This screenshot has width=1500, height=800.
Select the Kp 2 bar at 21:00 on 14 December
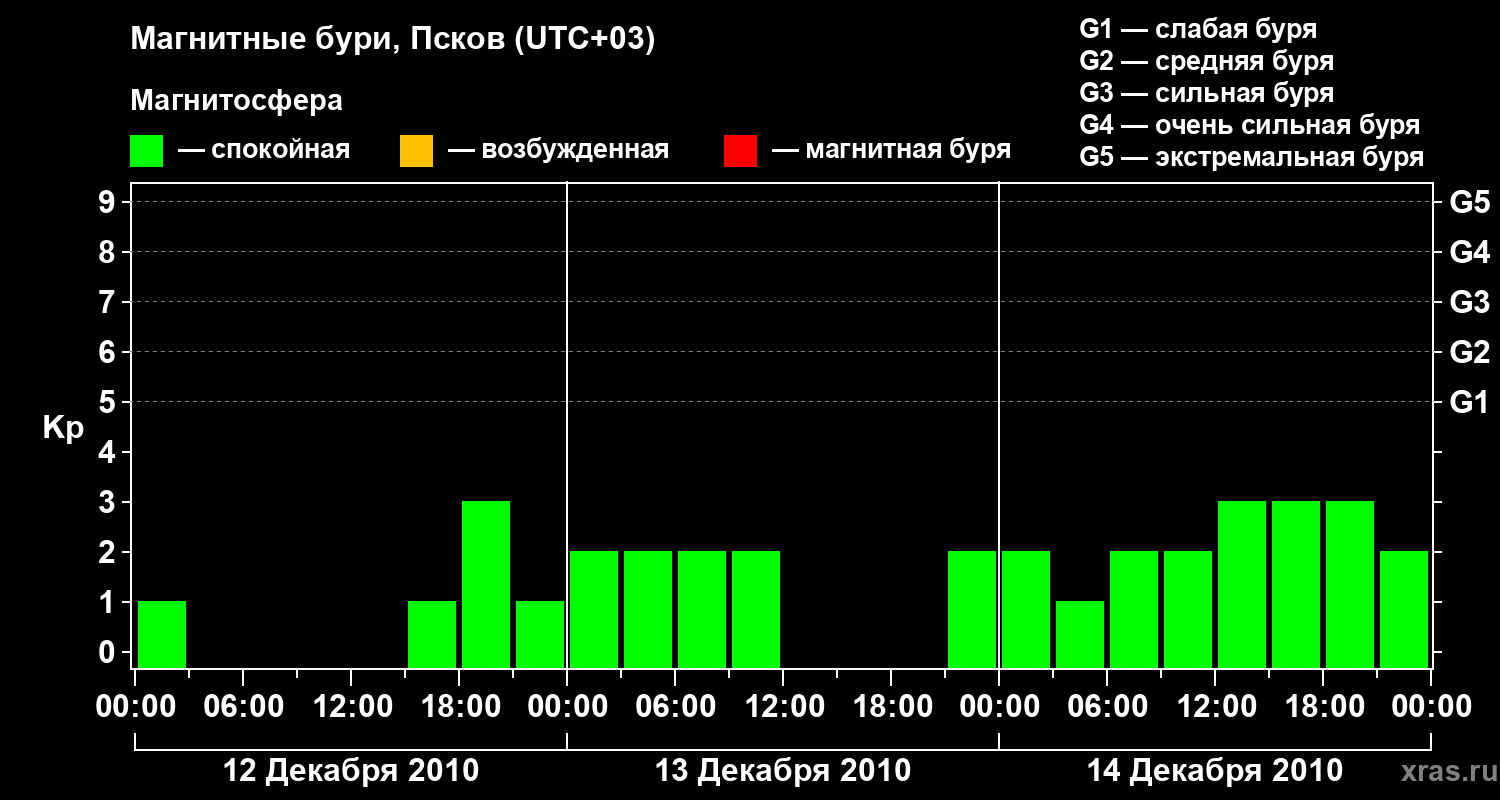(1404, 609)
